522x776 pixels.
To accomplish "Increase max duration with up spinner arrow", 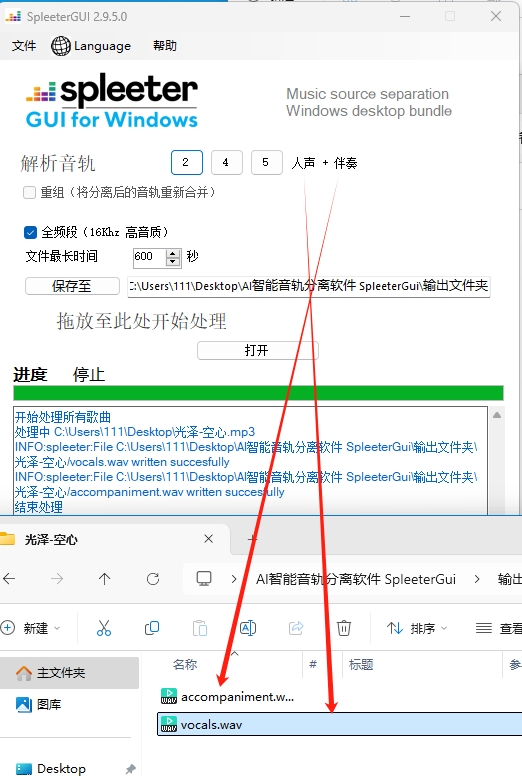I will point(173,253).
